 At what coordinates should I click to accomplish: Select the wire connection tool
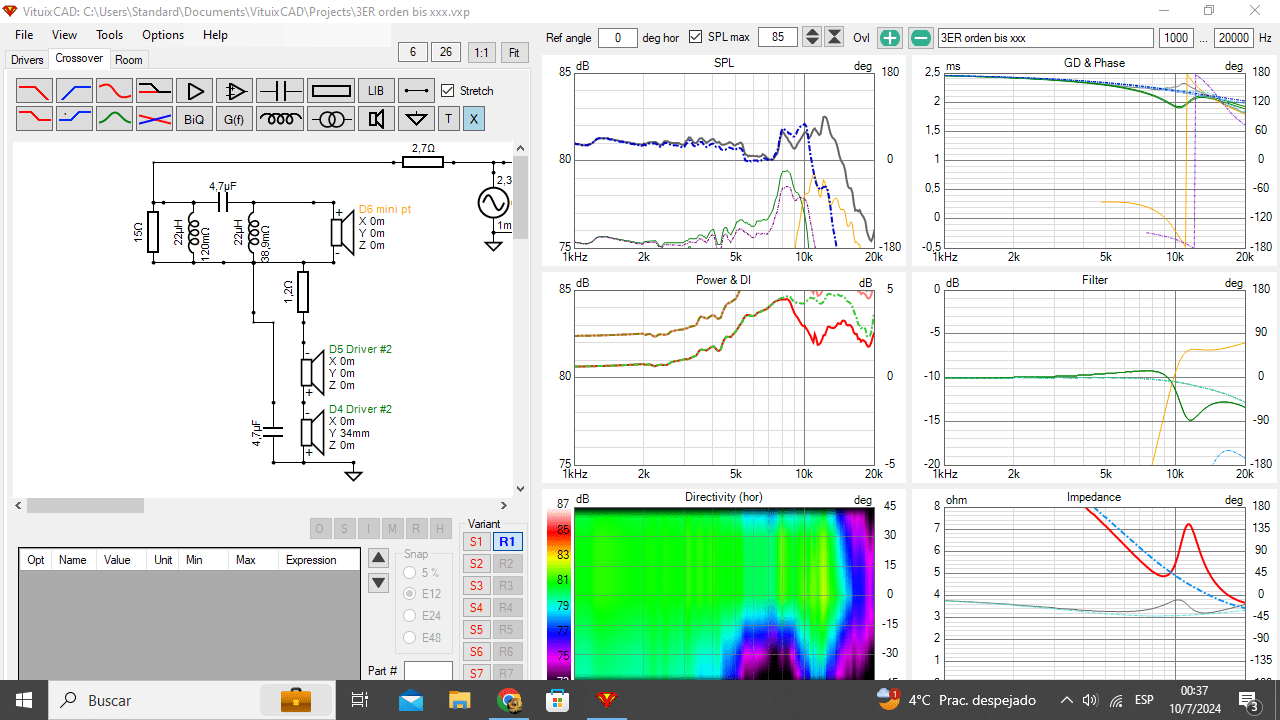click(x=416, y=91)
